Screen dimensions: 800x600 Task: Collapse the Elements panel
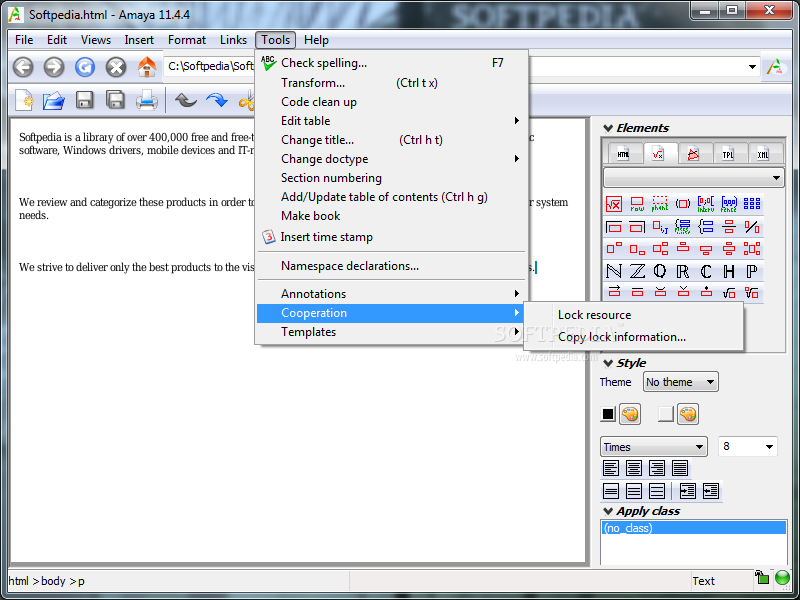click(608, 128)
